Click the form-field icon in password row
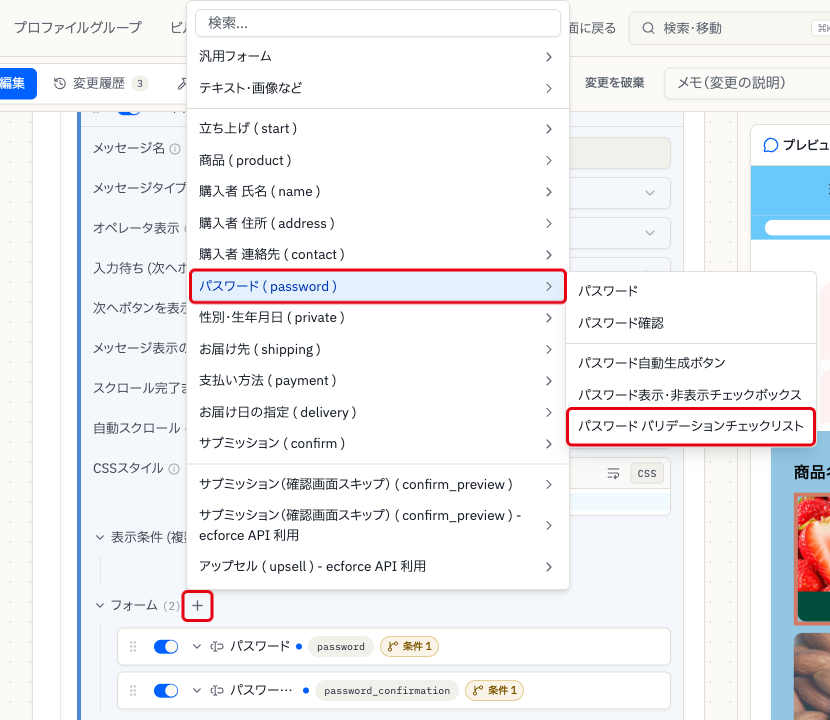 coord(216,646)
